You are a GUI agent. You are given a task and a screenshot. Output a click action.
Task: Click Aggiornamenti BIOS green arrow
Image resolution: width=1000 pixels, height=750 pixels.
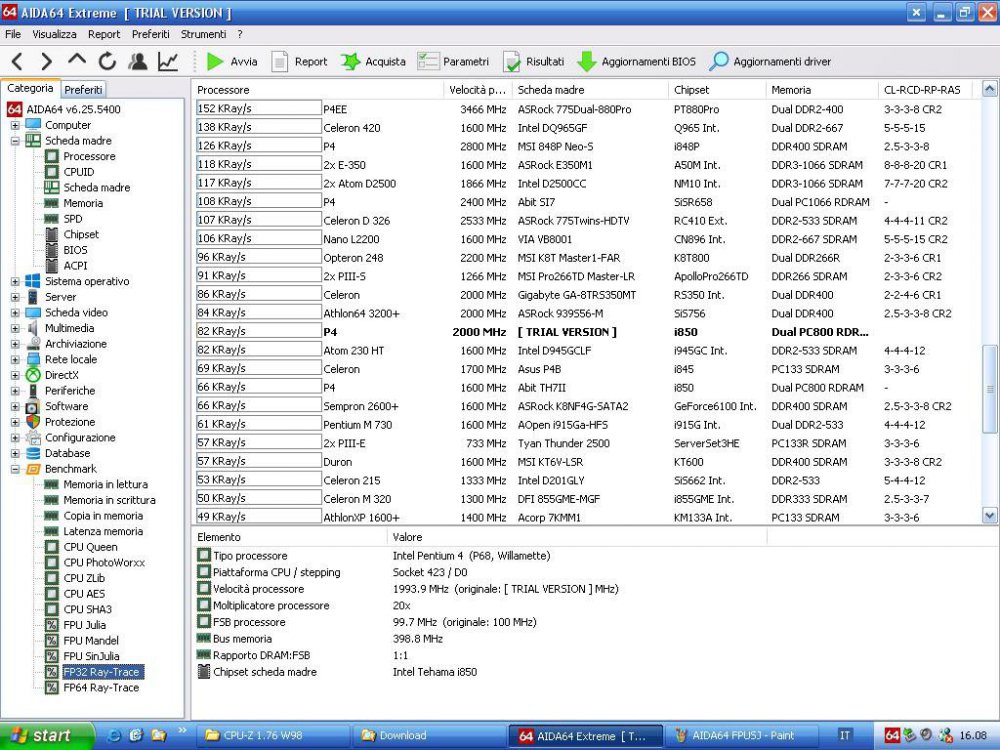click(587, 61)
